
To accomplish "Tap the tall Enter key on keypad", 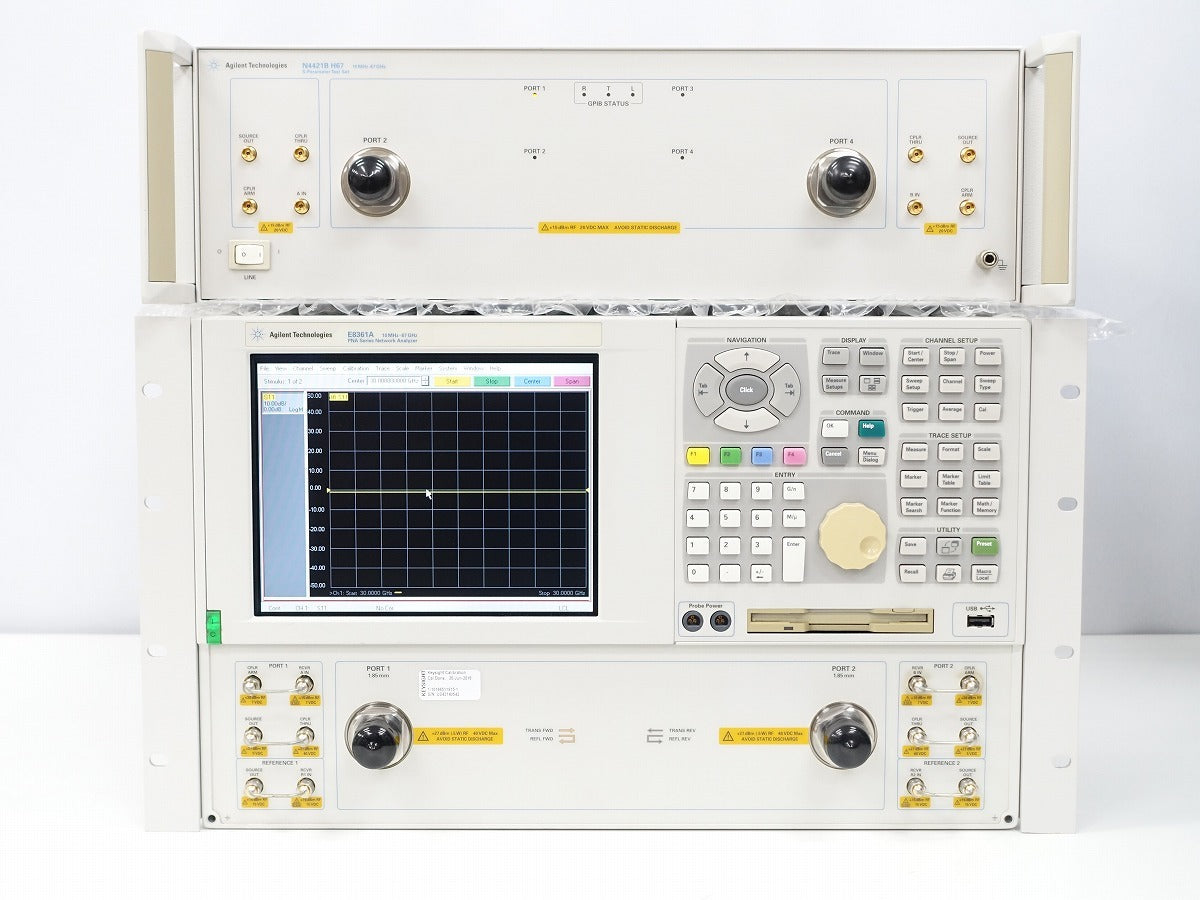I will (x=793, y=559).
